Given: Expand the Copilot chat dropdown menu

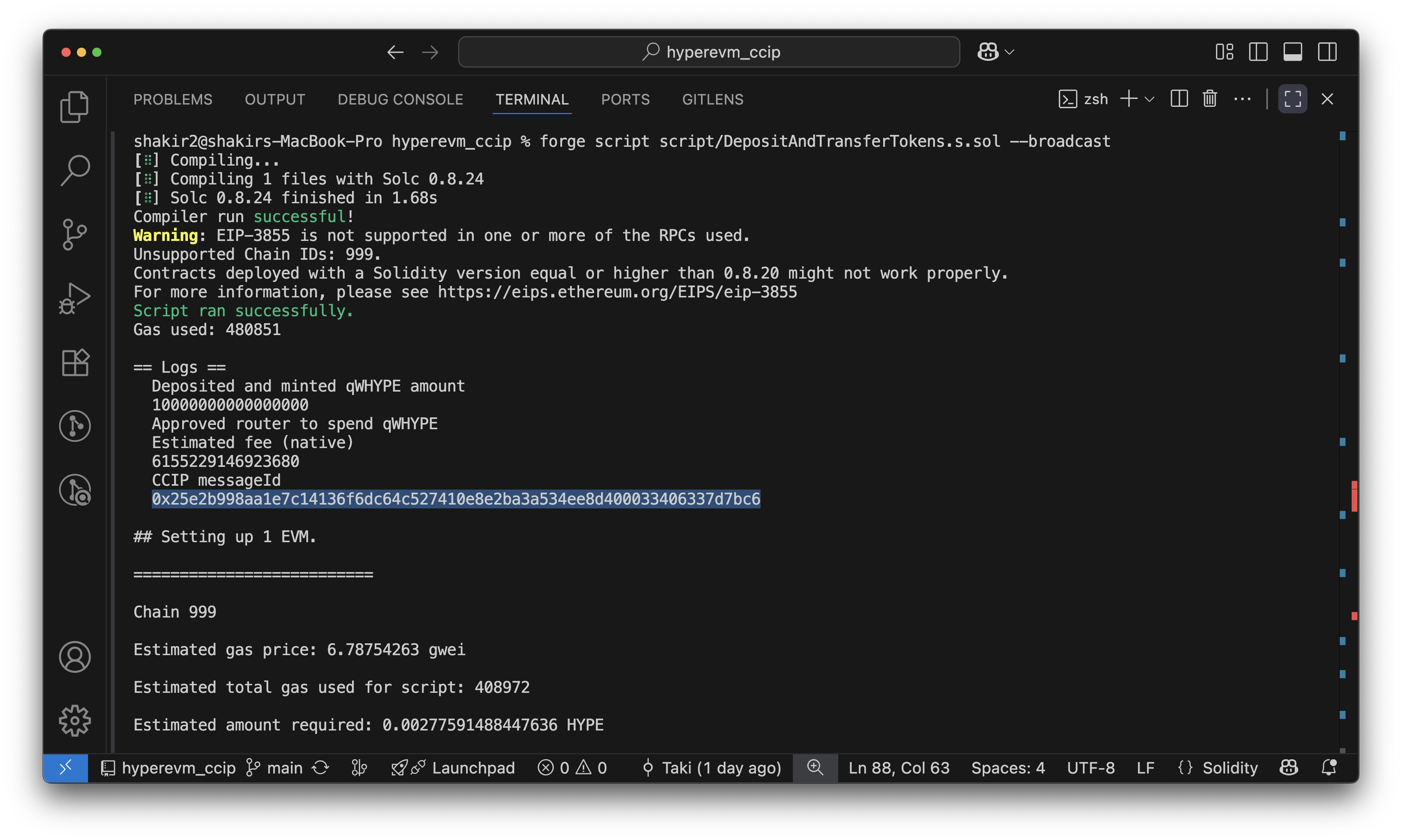Looking at the screenshot, I should [x=1009, y=52].
